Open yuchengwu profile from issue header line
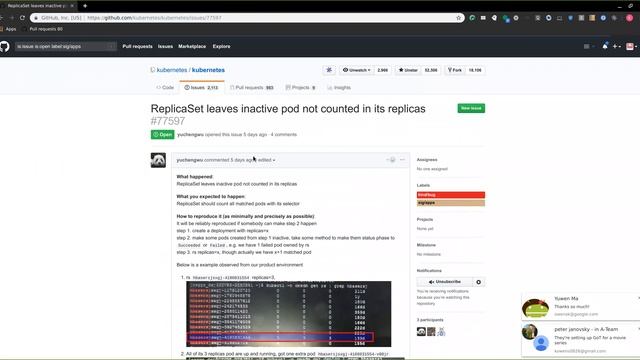The height and width of the screenshot is (360, 640). point(190,135)
